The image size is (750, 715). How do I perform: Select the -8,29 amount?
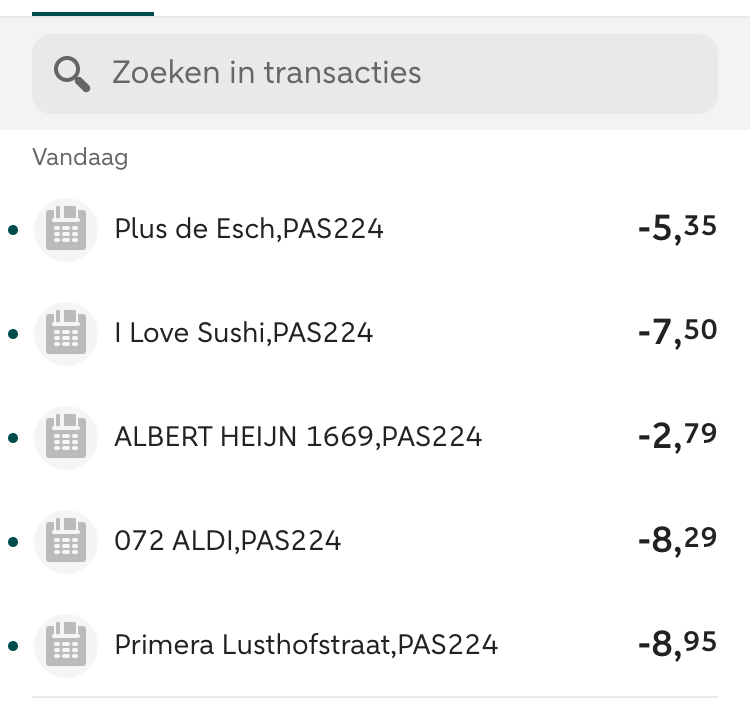[x=677, y=541]
